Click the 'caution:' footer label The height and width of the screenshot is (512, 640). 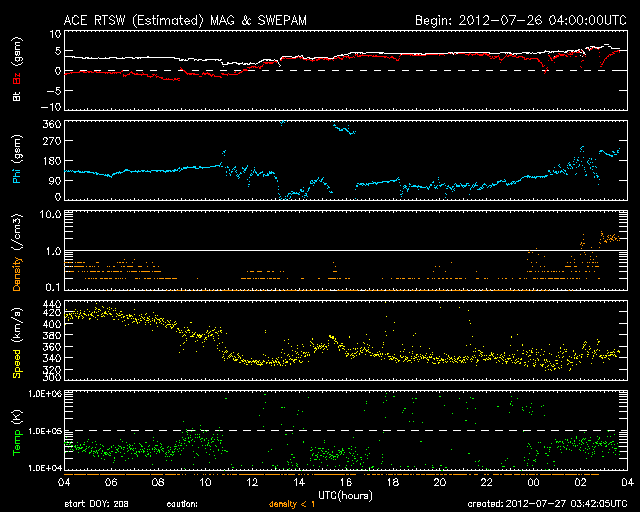pyautogui.click(x=182, y=504)
